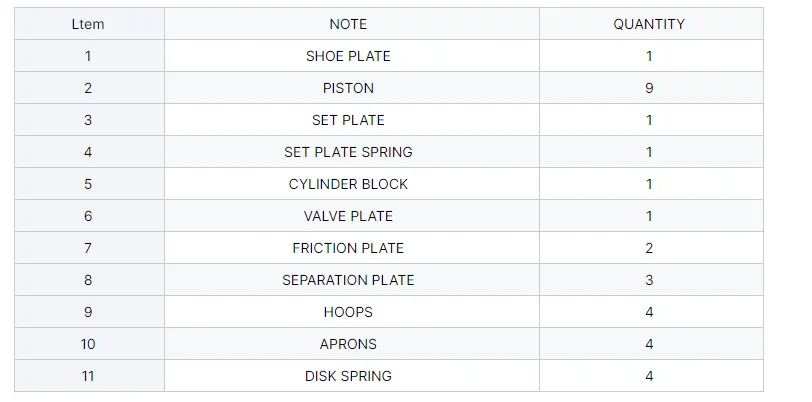Viewport: 812px width, 402px height.
Task: Click the CYLINDER BLOCK cell
Action: coord(352,184)
